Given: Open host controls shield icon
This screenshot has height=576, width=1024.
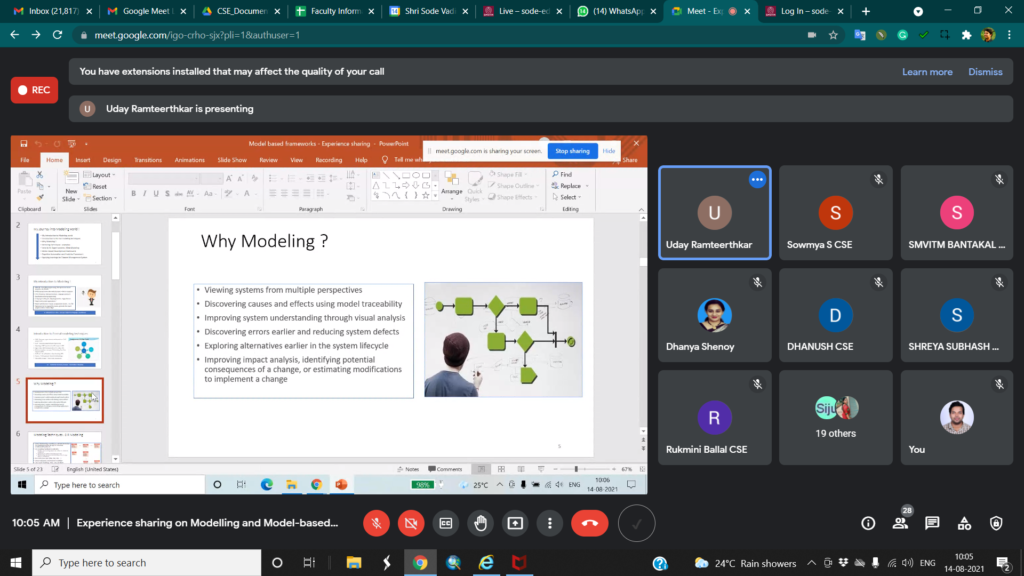Looking at the screenshot, I should coord(996,523).
